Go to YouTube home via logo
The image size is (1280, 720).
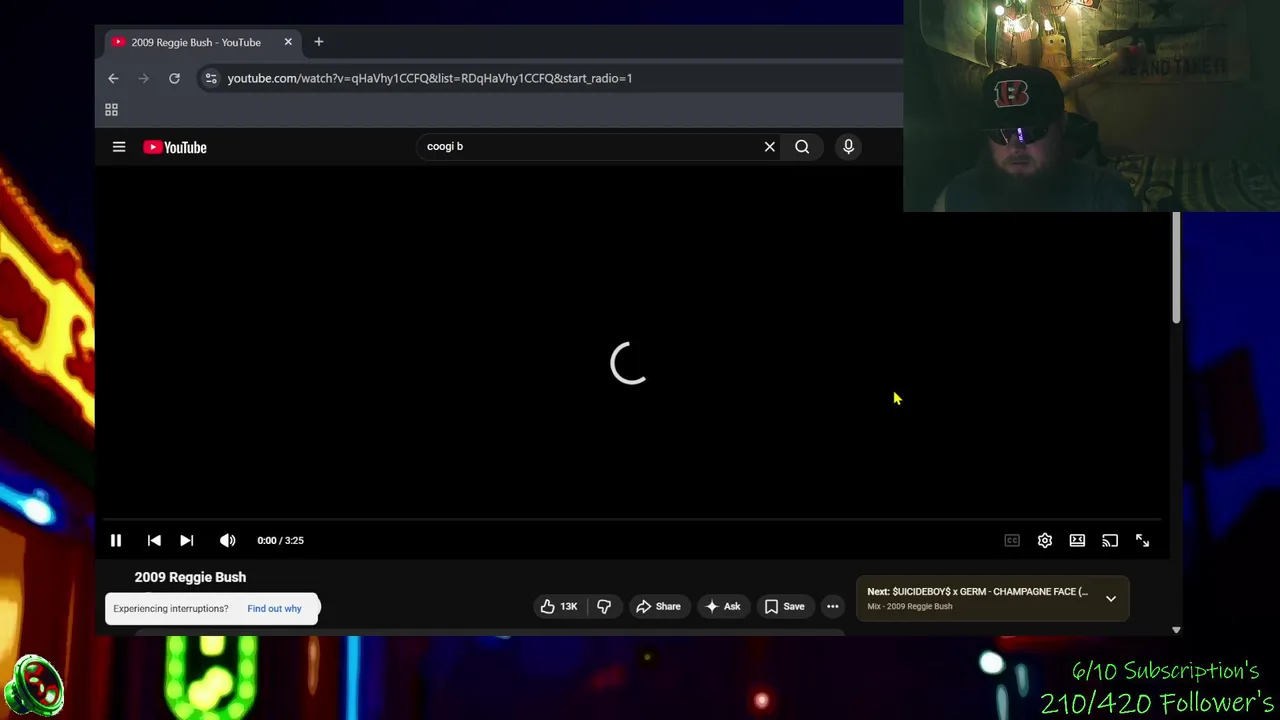pyautogui.click(x=175, y=147)
